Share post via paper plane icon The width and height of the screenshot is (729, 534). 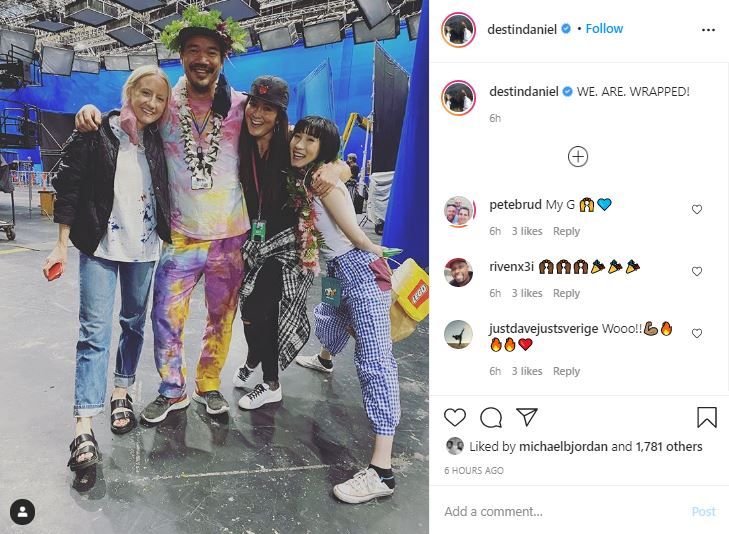pos(527,417)
